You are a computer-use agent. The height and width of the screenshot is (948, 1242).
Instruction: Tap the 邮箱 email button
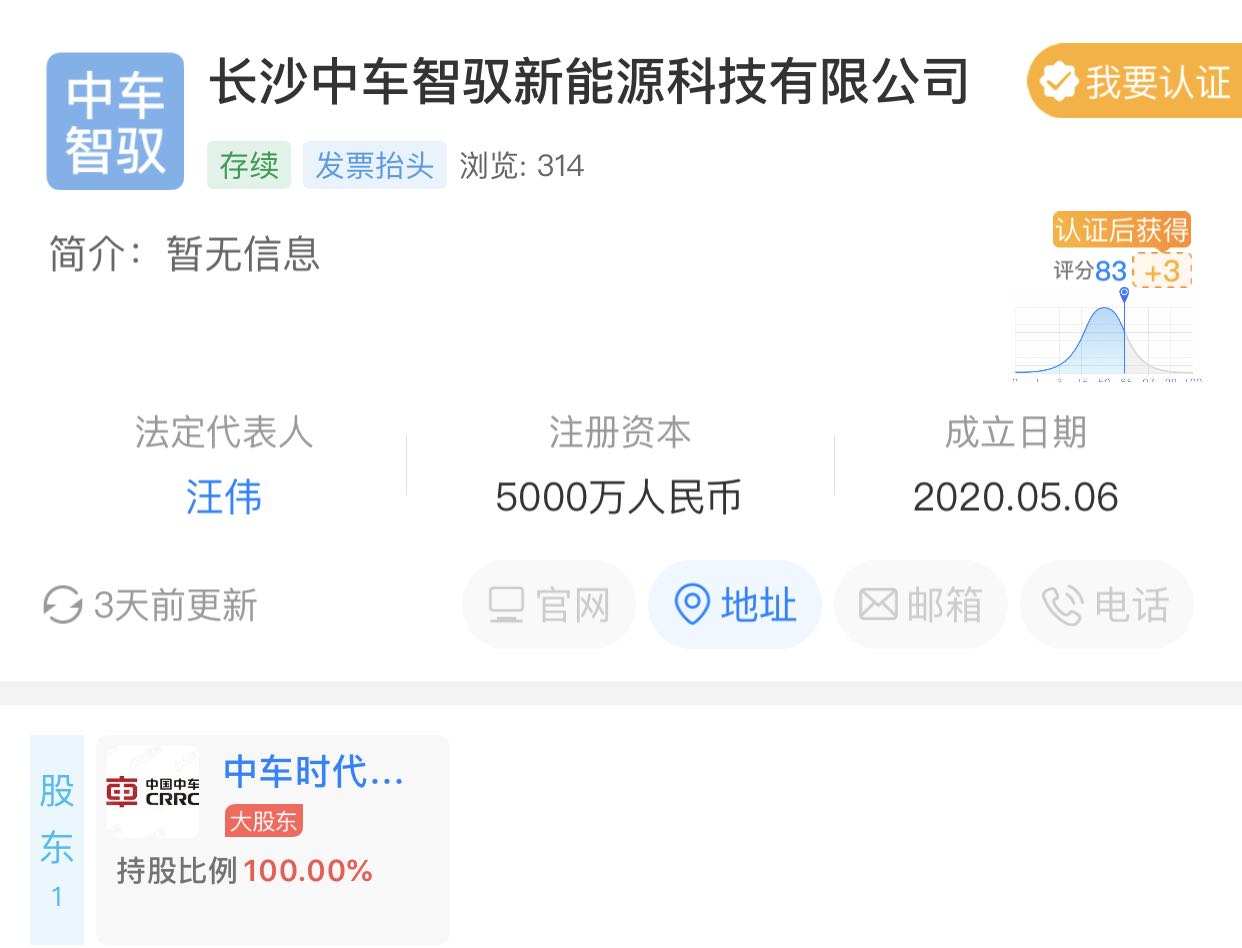(921, 605)
